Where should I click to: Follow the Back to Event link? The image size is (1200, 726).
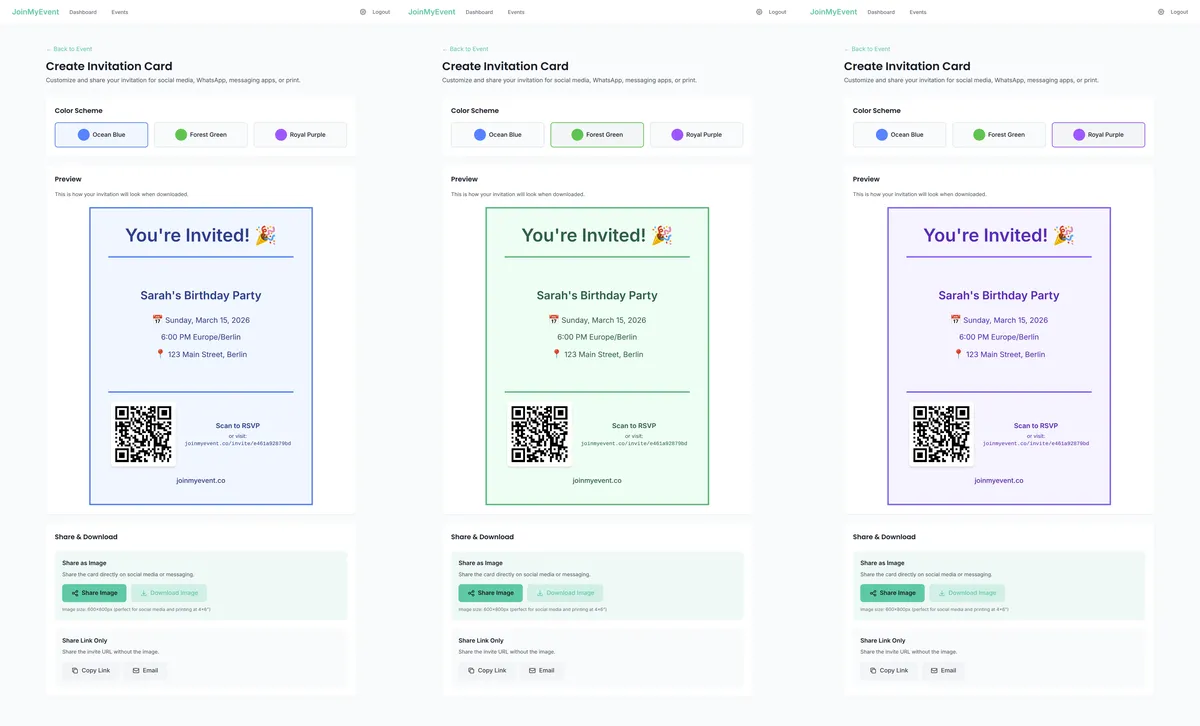[x=68, y=48]
